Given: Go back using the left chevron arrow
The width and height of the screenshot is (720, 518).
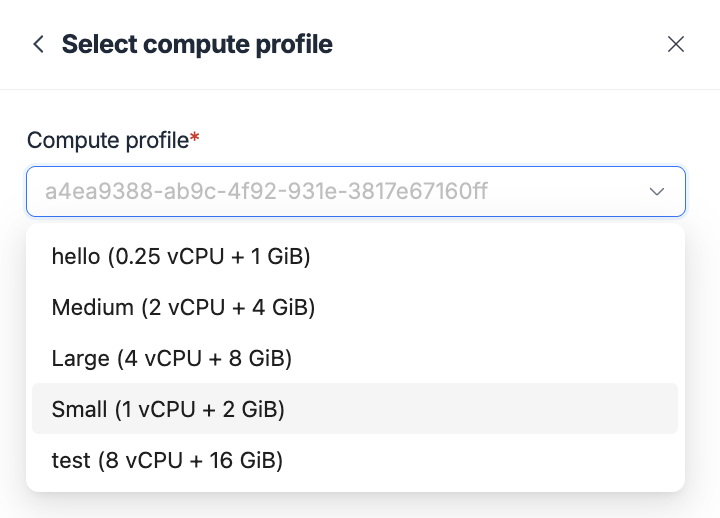Looking at the screenshot, I should (39, 44).
